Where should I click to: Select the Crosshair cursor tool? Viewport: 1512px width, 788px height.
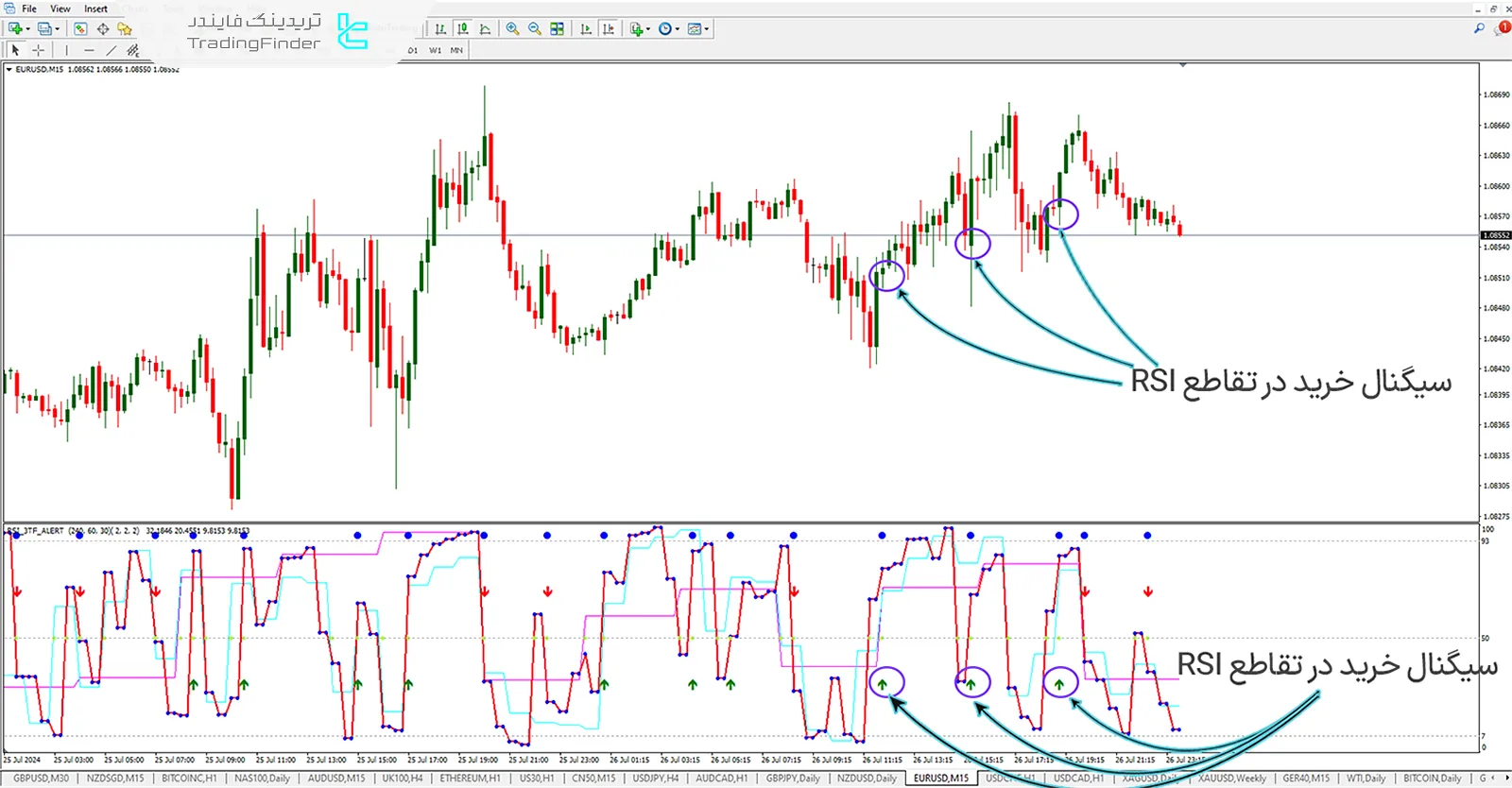38,50
